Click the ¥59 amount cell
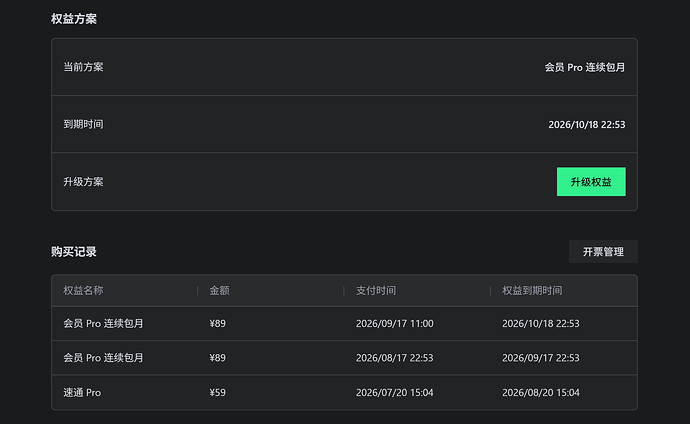Screen dimensions: 690x424 (x=217, y=392)
